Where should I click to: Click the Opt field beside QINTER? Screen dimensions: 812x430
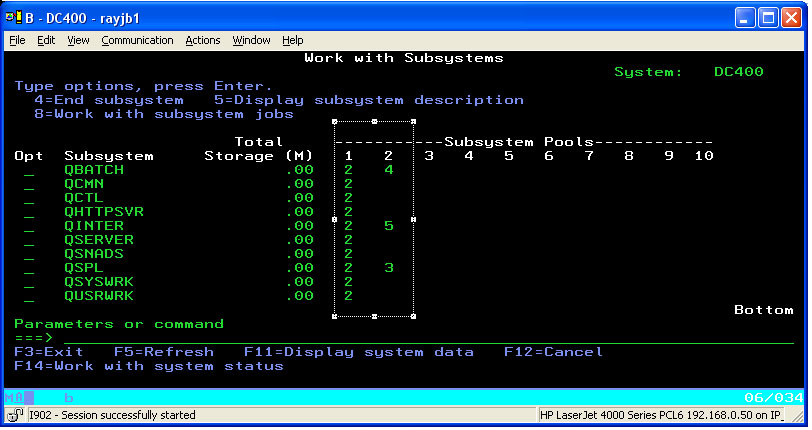(29, 226)
